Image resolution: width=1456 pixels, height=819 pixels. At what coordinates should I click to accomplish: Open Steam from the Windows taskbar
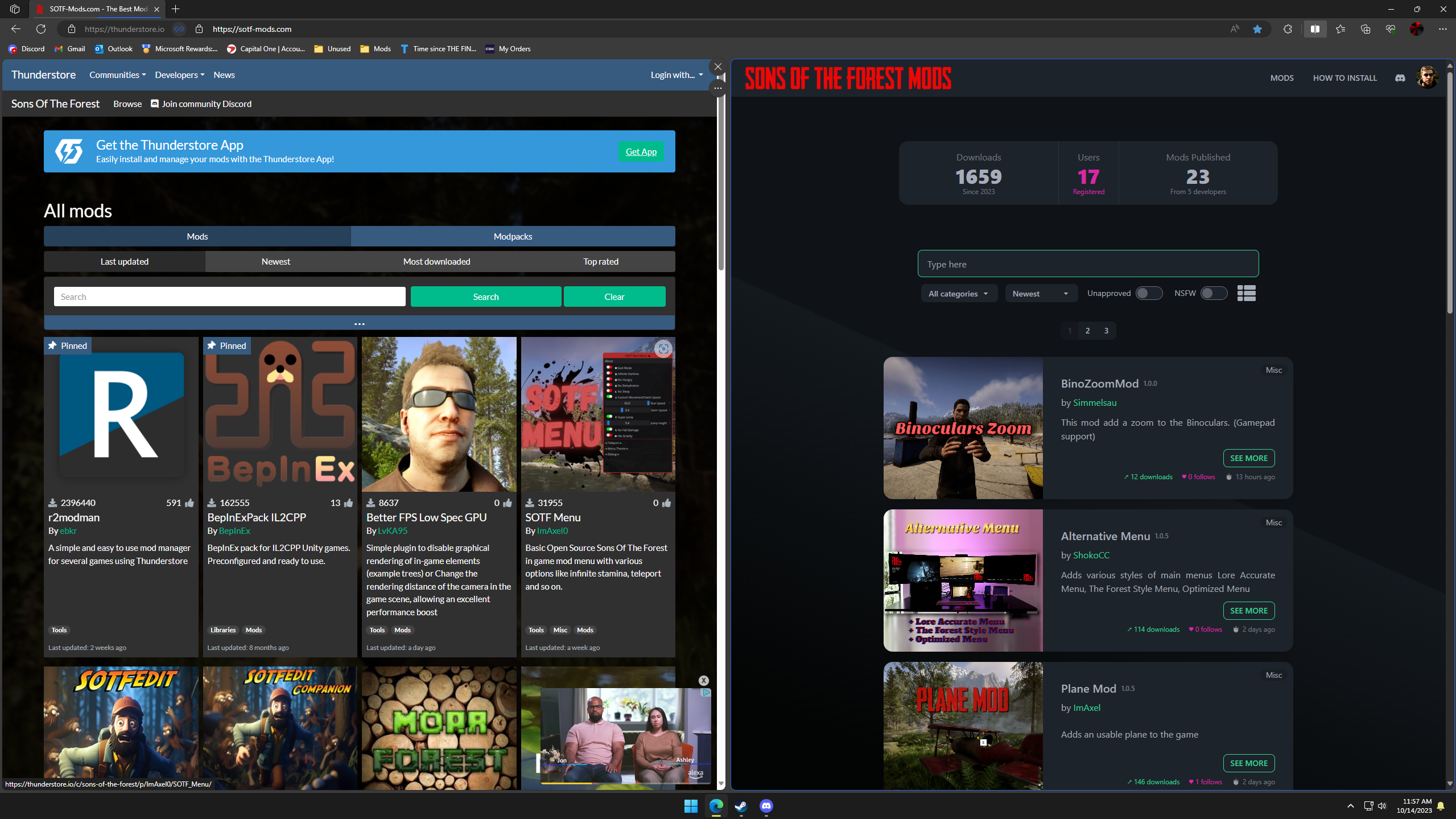(741, 806)
